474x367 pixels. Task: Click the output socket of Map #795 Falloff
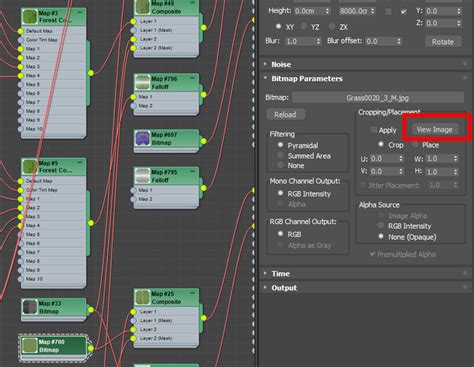203,188
